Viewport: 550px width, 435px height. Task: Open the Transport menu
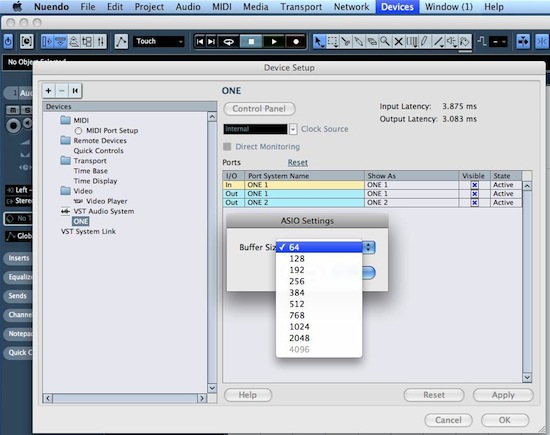click(x=301, y=7)
